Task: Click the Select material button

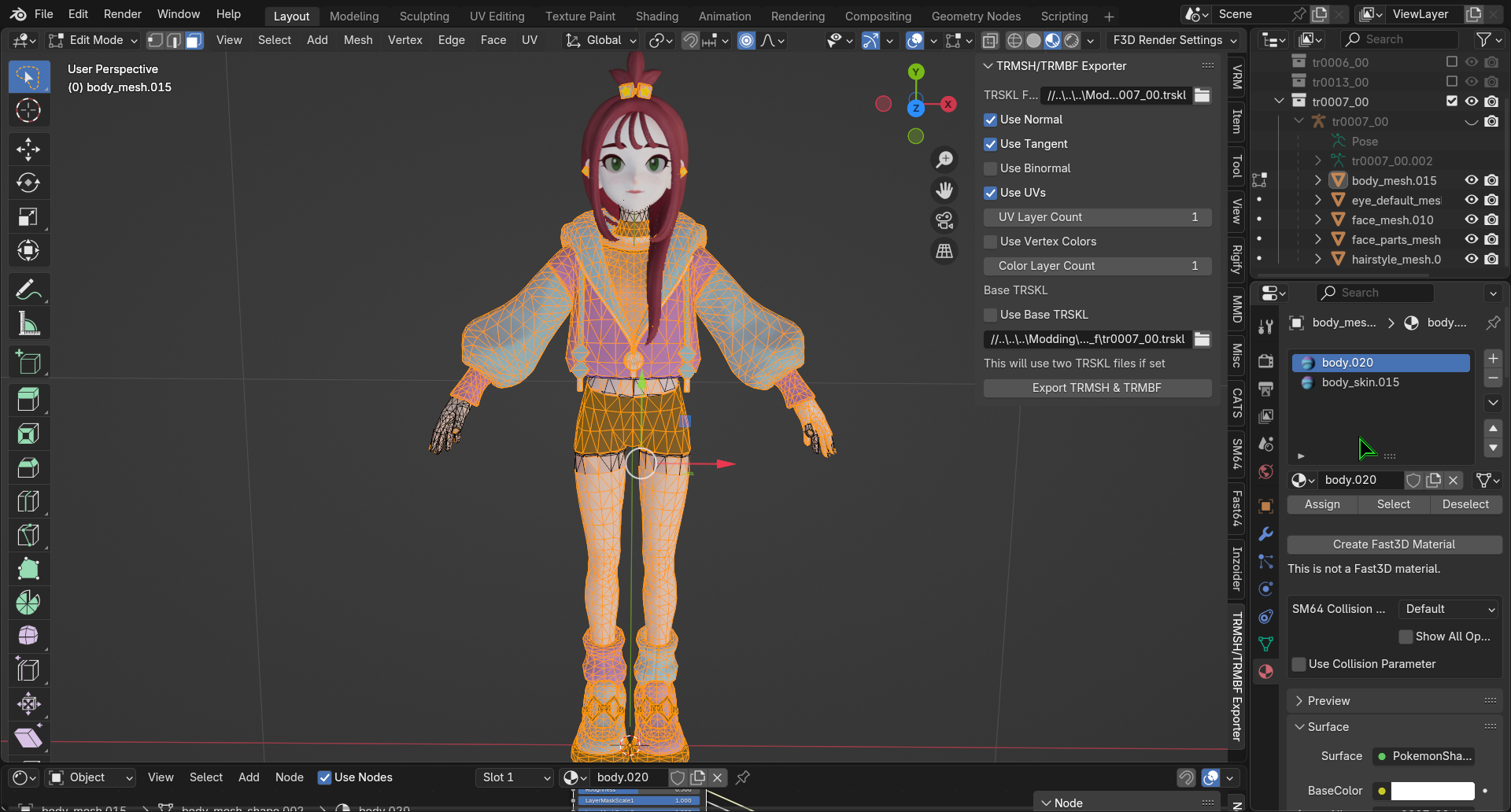Action: tap(1394, 504)
